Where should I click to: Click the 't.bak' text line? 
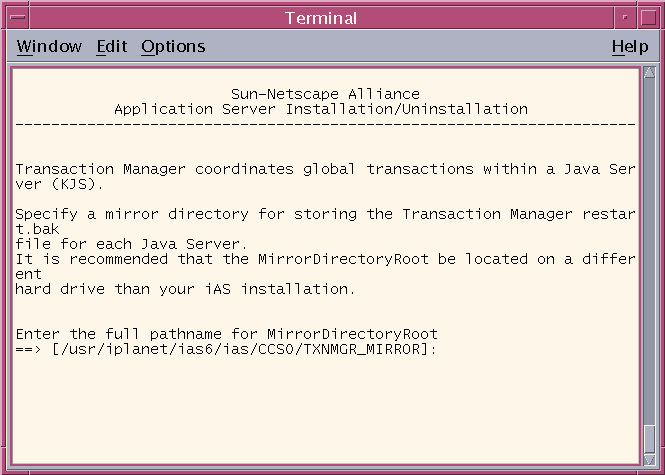[37, 229]
